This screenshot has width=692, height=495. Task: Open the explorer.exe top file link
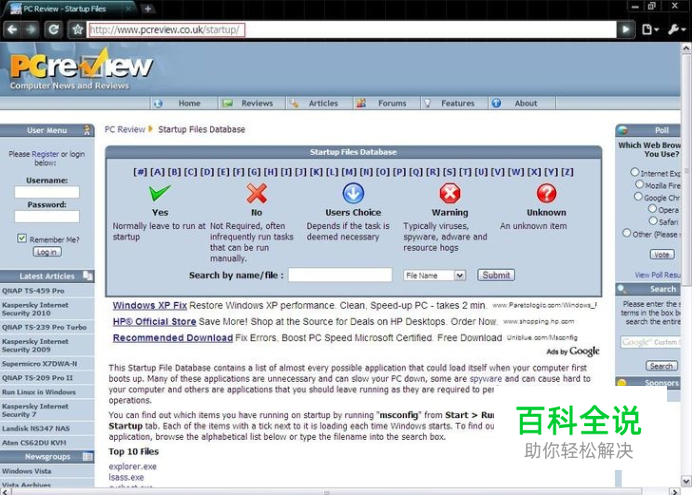(132, 466)
